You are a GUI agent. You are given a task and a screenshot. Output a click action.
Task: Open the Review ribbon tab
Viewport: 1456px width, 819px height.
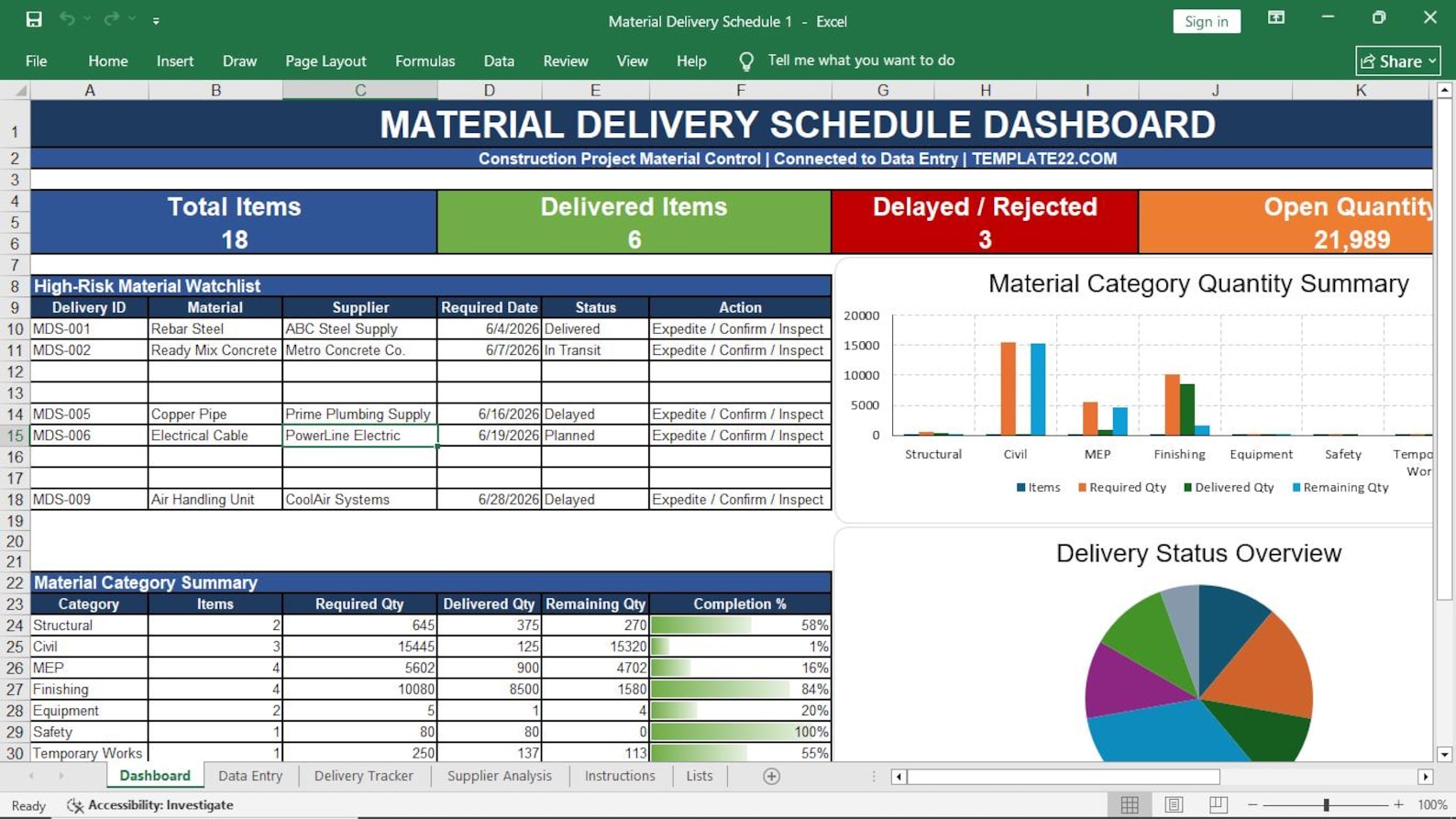click(x=566, y=61)
